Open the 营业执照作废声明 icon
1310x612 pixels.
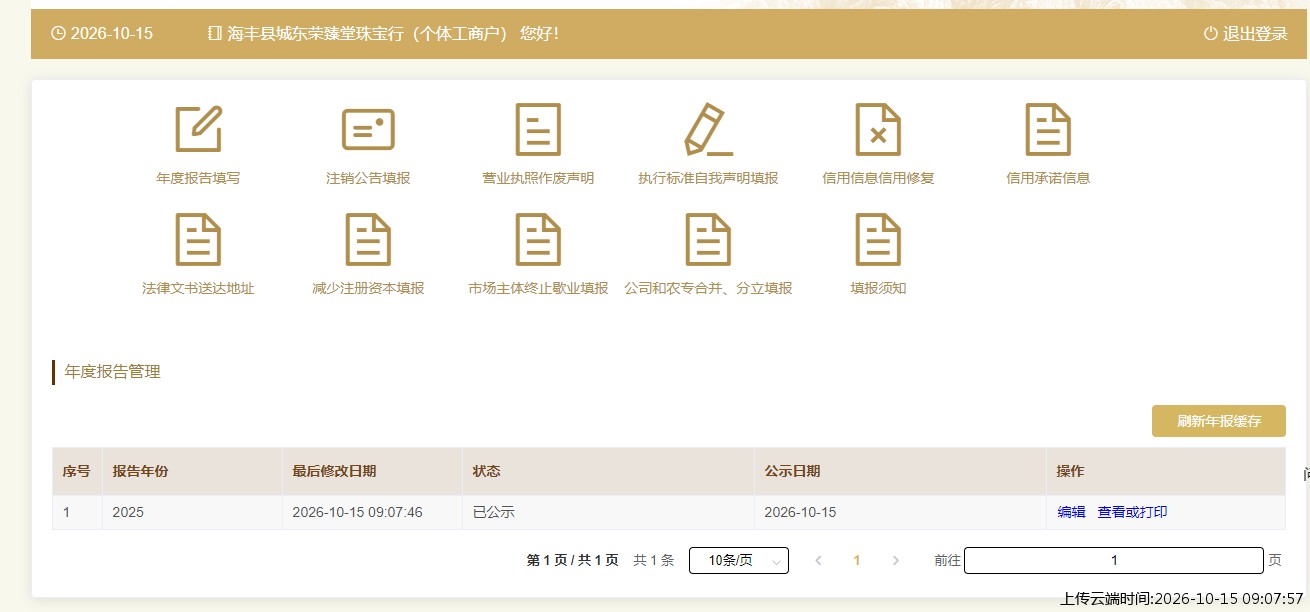(538, 129)
